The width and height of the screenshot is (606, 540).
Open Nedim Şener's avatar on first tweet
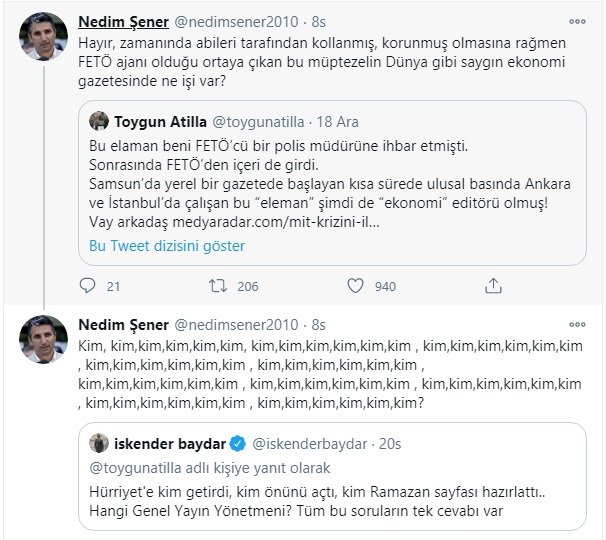coord(41,38)
